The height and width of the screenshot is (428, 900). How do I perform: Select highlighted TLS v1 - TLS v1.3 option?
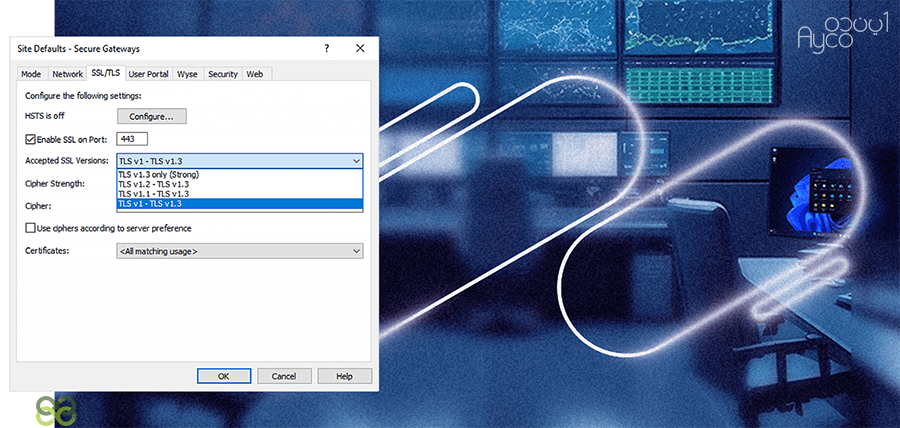tap(240, 204)
